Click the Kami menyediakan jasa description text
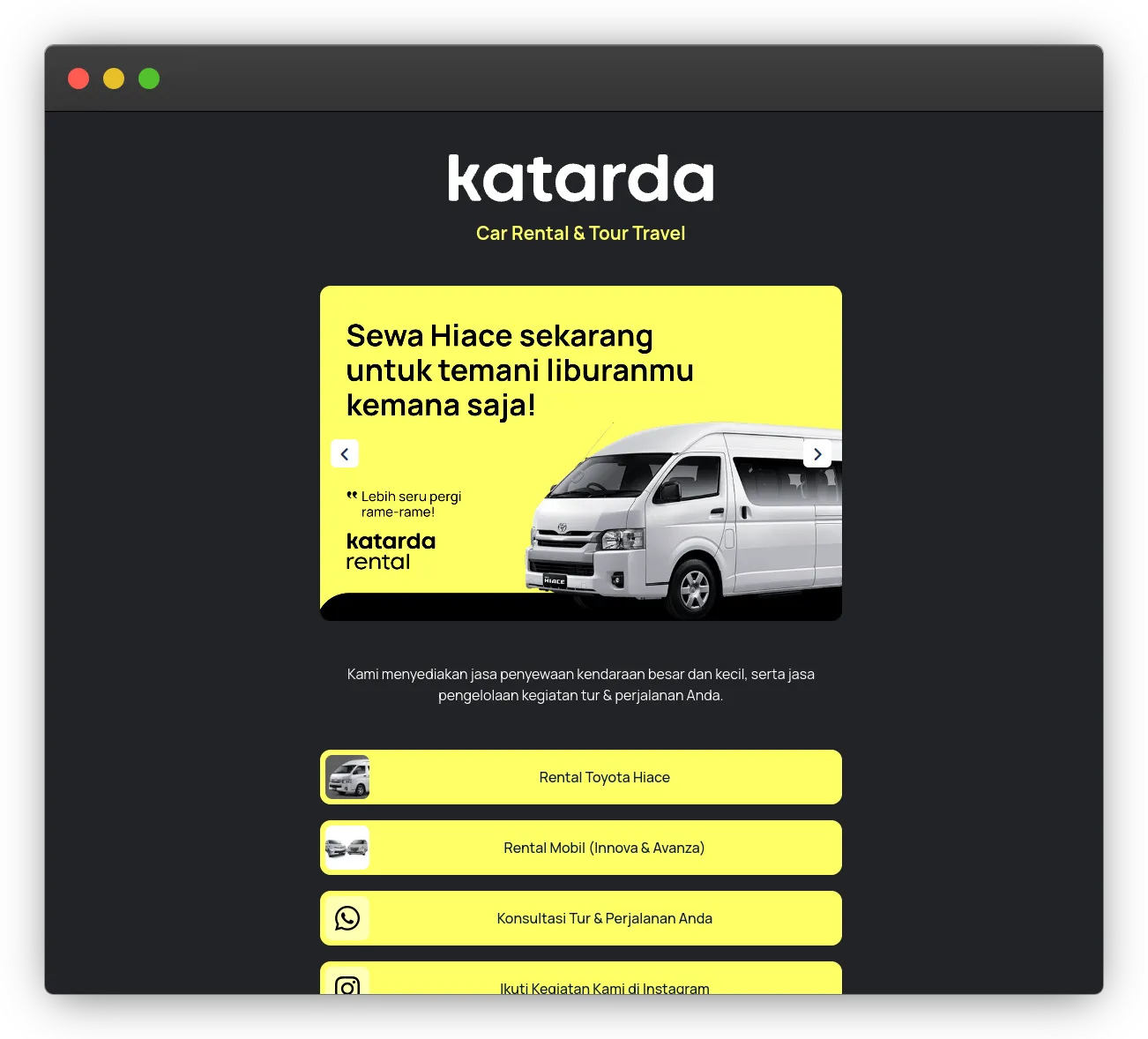 (x=580, y=684)
